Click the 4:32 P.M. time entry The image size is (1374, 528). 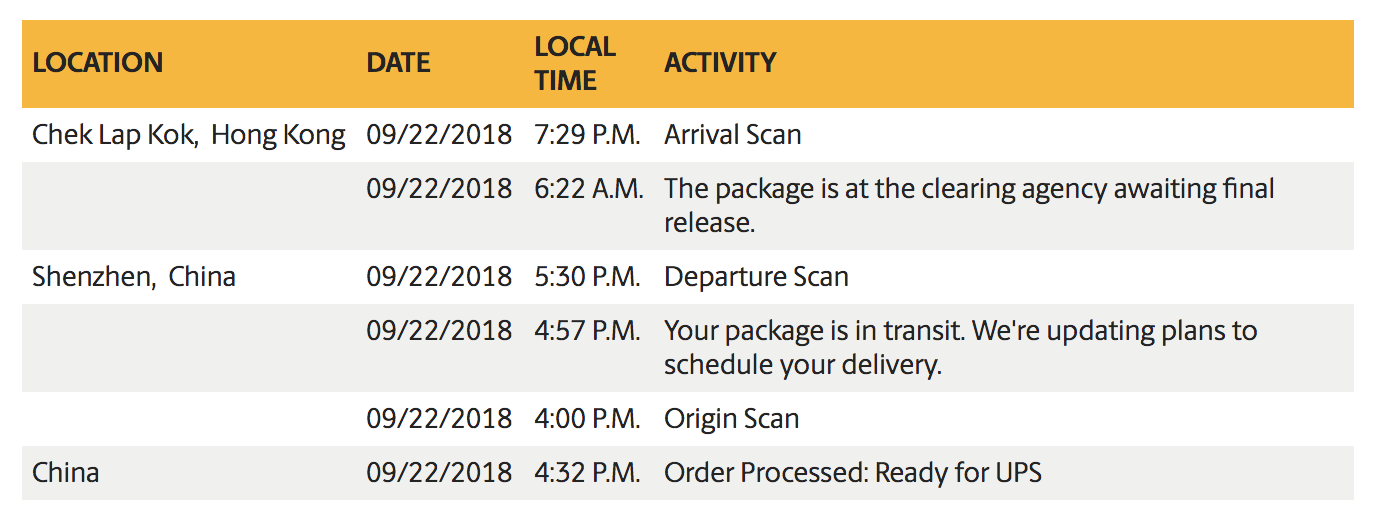click(587, 472)
